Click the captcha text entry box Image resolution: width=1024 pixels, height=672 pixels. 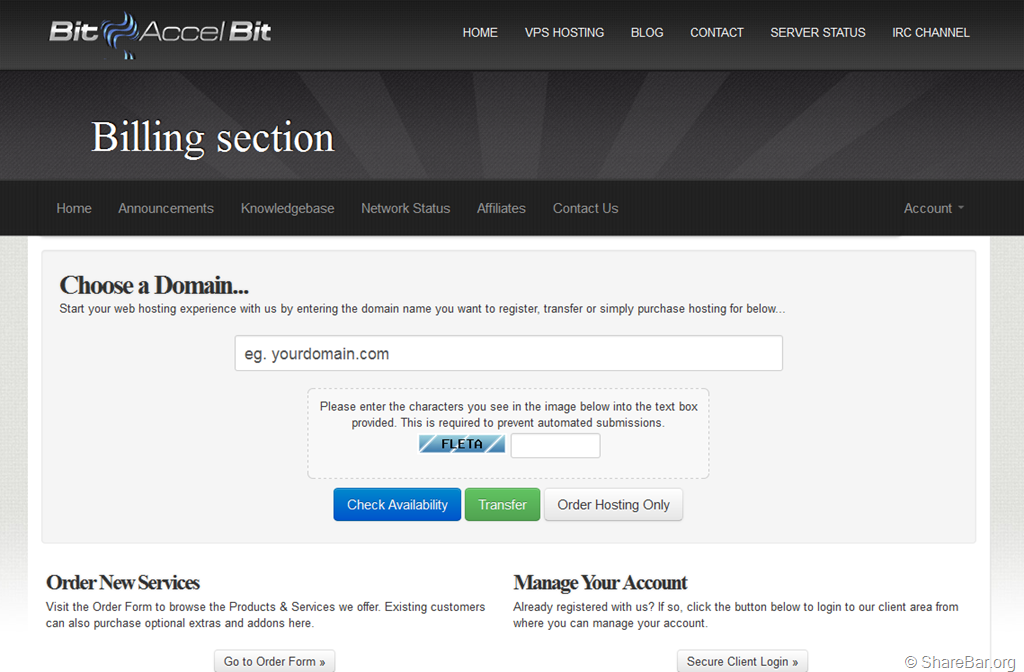(x=555, y=445)
